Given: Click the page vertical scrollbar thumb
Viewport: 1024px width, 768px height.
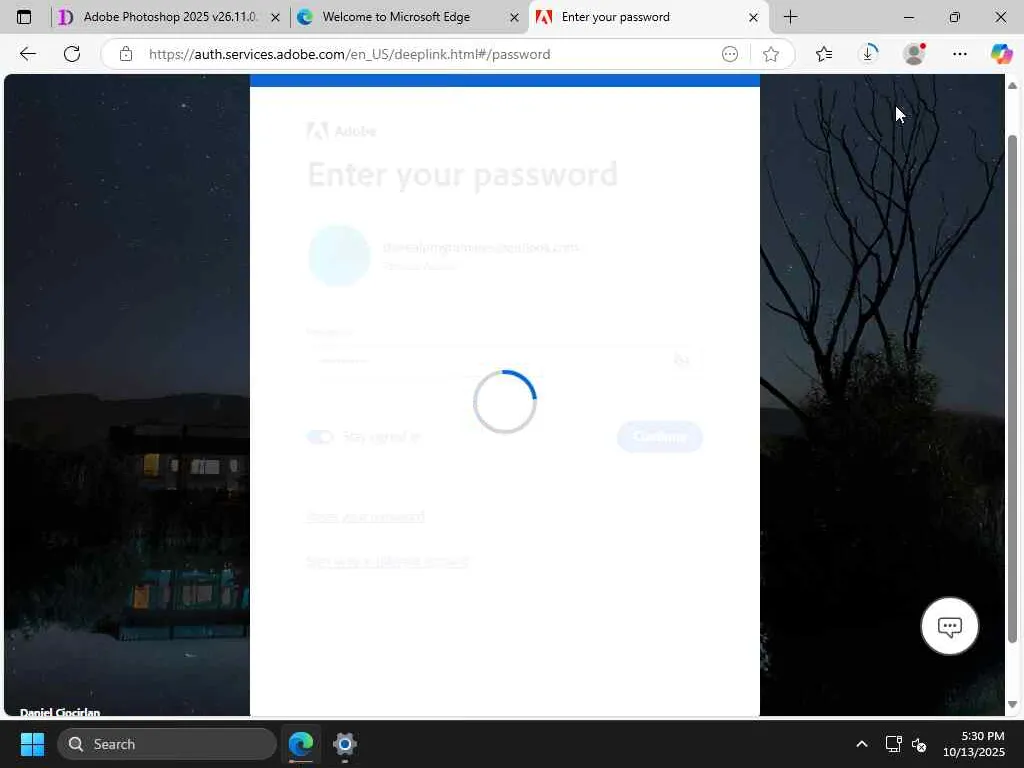Looking at the screenshot, I should 1012,389.
